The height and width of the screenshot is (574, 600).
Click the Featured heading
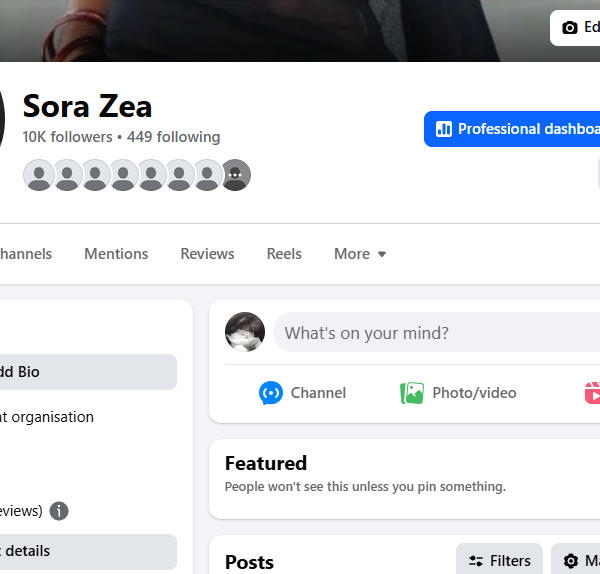coord(266,463)
